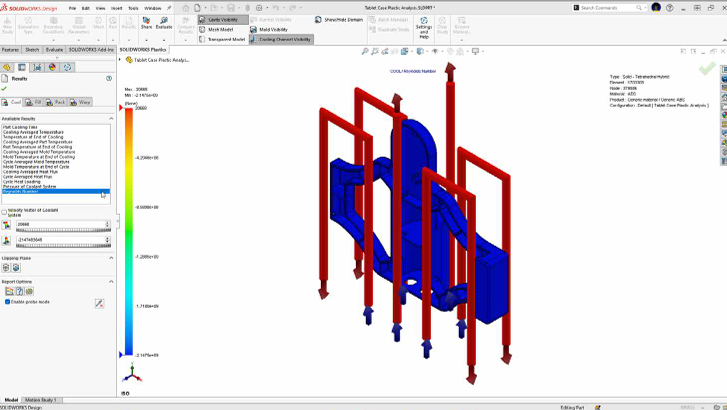Select Pressure of Coolant System result
Viewport: 727px width, 410px height.
pyautogui.click(x=30, y=186)
